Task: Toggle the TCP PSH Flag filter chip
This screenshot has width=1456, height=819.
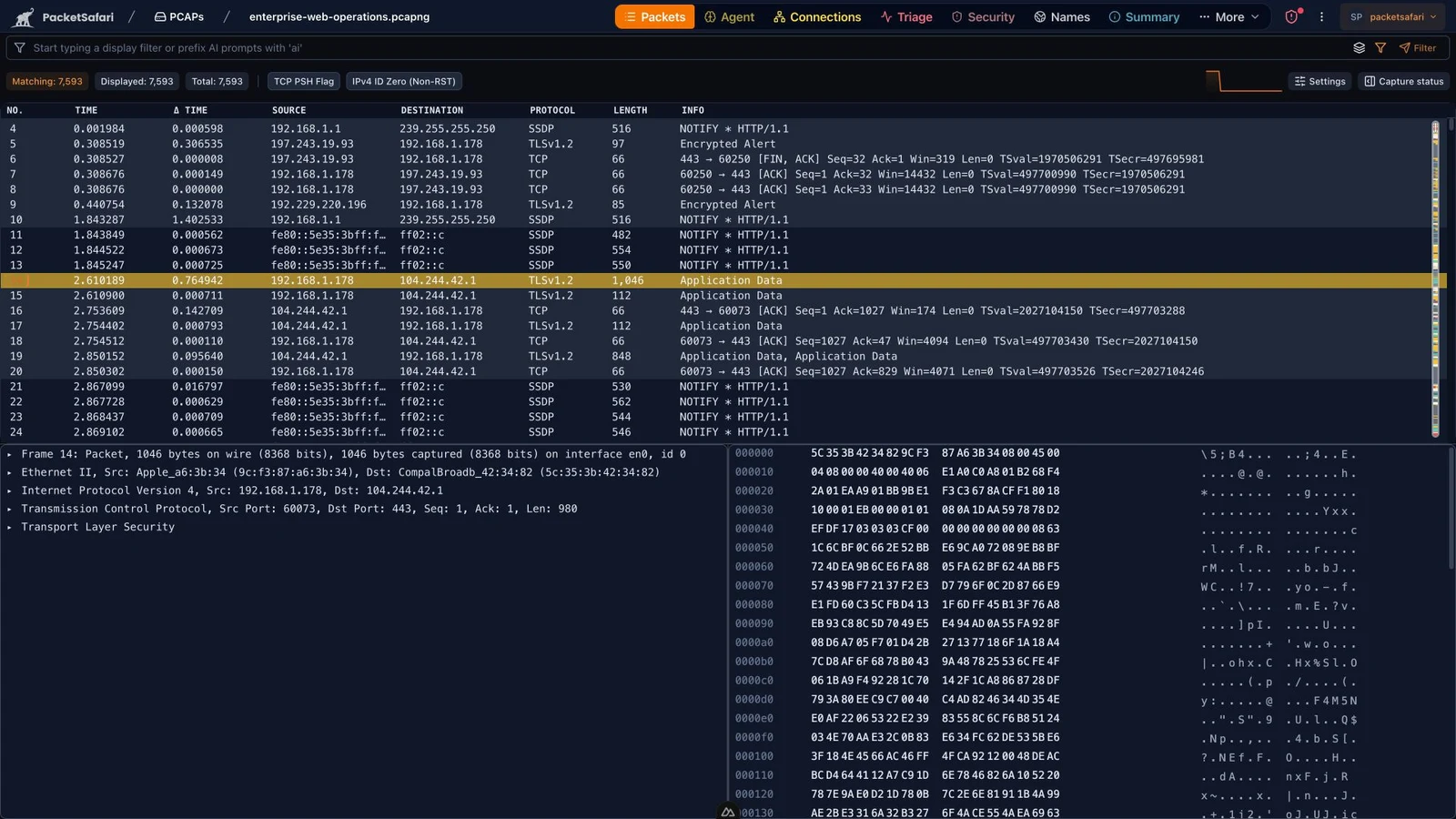Action: click(304, 81)
